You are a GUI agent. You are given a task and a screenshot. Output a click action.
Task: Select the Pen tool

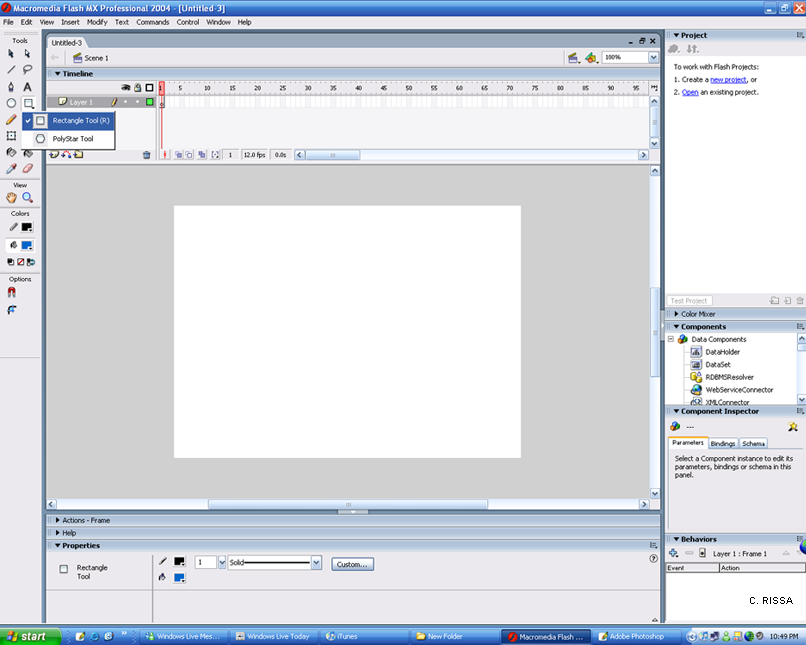[x=11, y=86]
